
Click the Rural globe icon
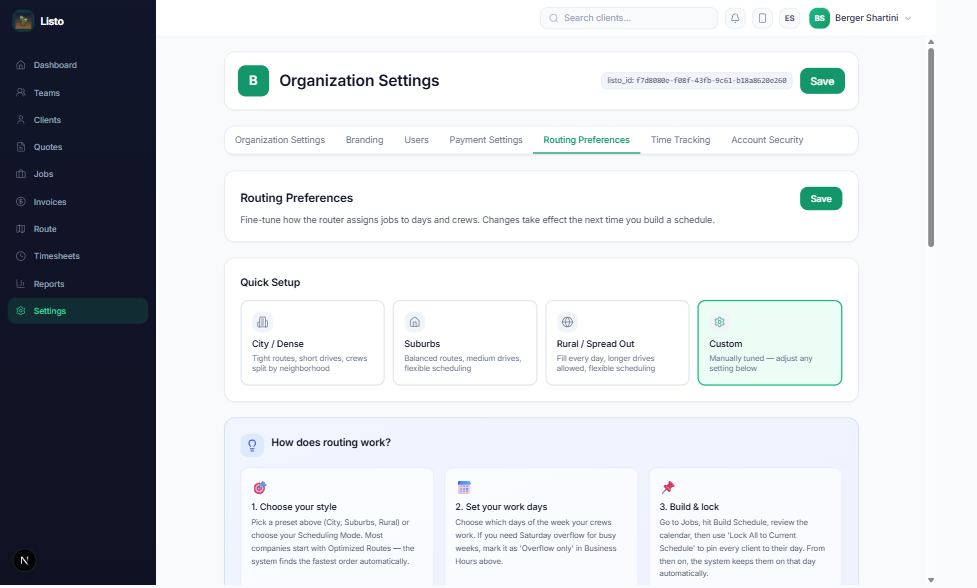(567, 322)
